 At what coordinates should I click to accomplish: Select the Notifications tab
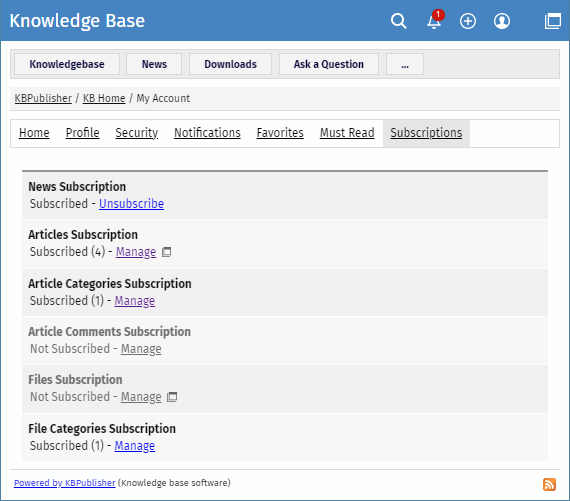(x=207, y=133)
